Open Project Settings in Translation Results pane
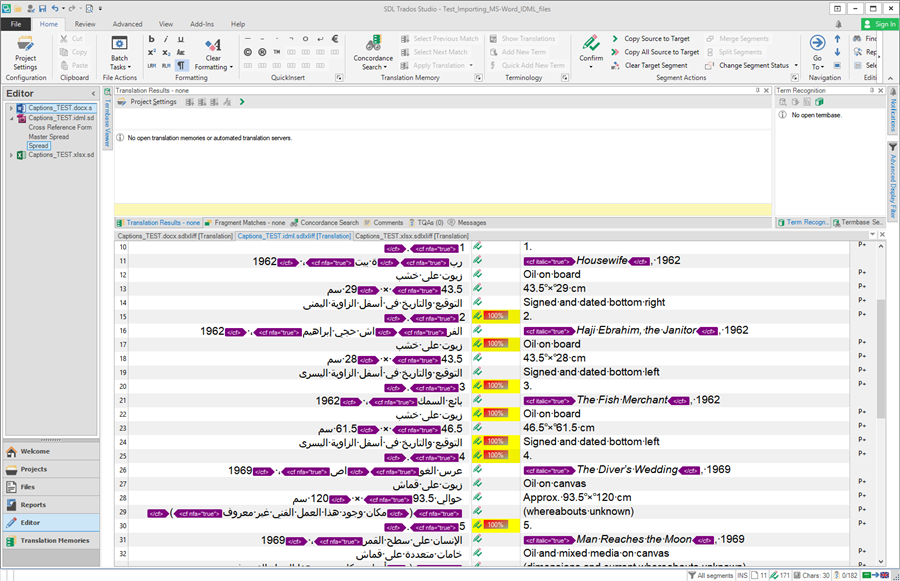 (148, 102)
